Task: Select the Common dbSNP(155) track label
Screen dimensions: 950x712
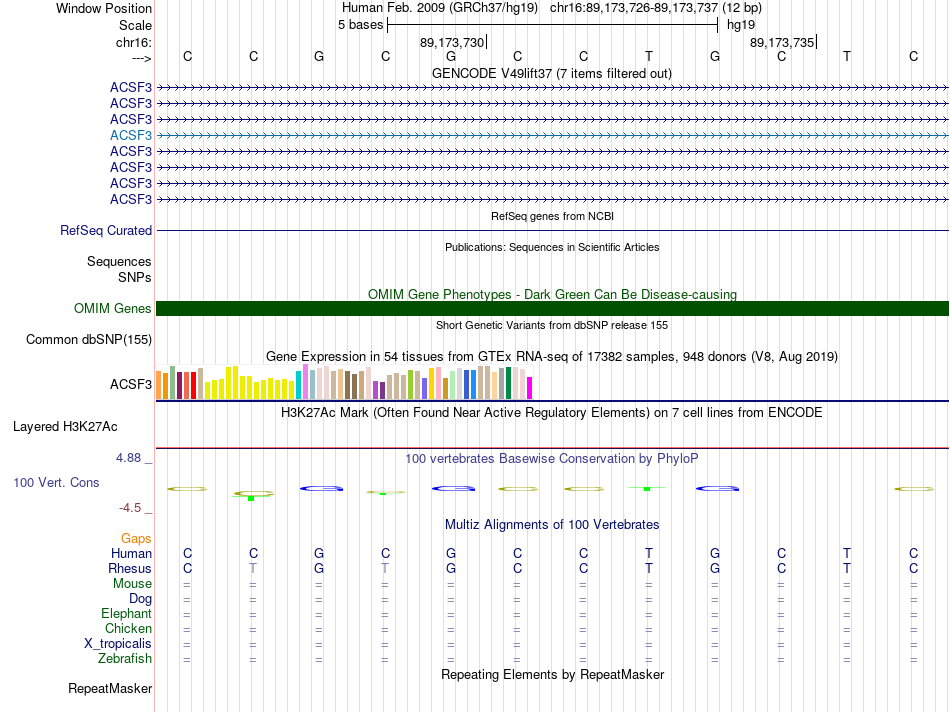Action: click(89, 339)
